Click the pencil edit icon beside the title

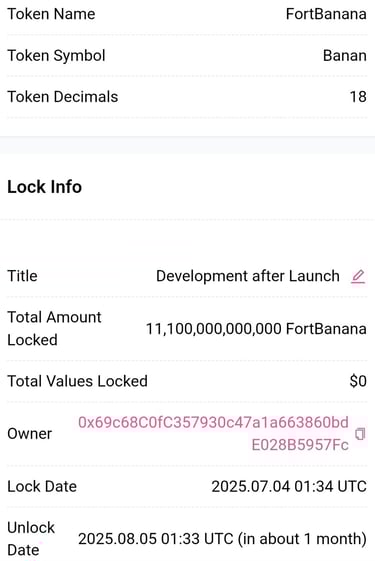click(358, 277)
